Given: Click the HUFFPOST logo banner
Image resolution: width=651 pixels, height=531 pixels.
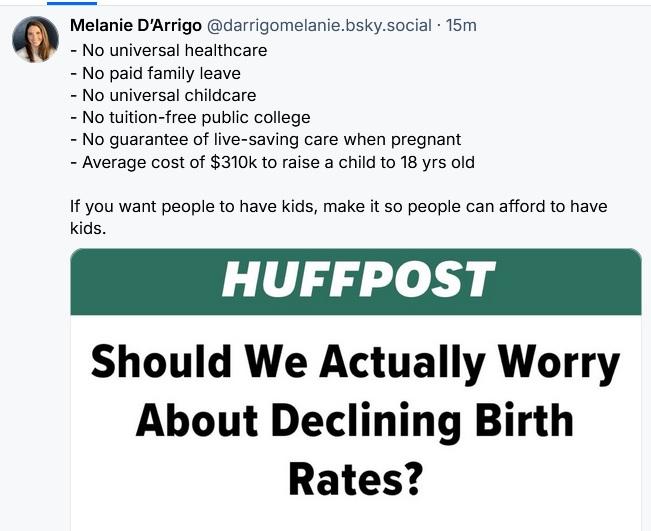Looking at the screenshot, I should point(356,282).
